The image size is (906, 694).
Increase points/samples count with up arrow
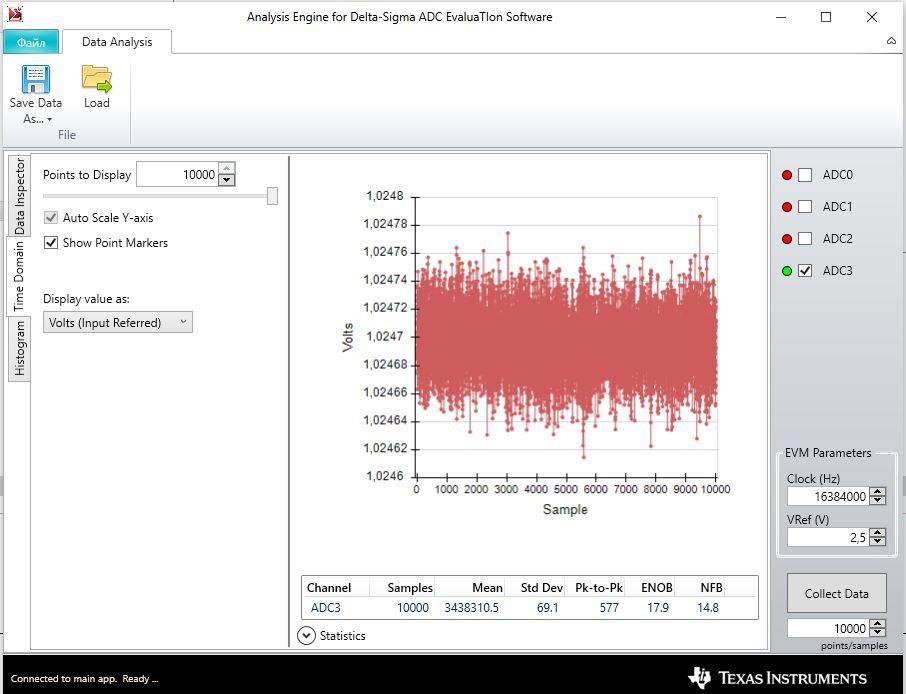878,624
